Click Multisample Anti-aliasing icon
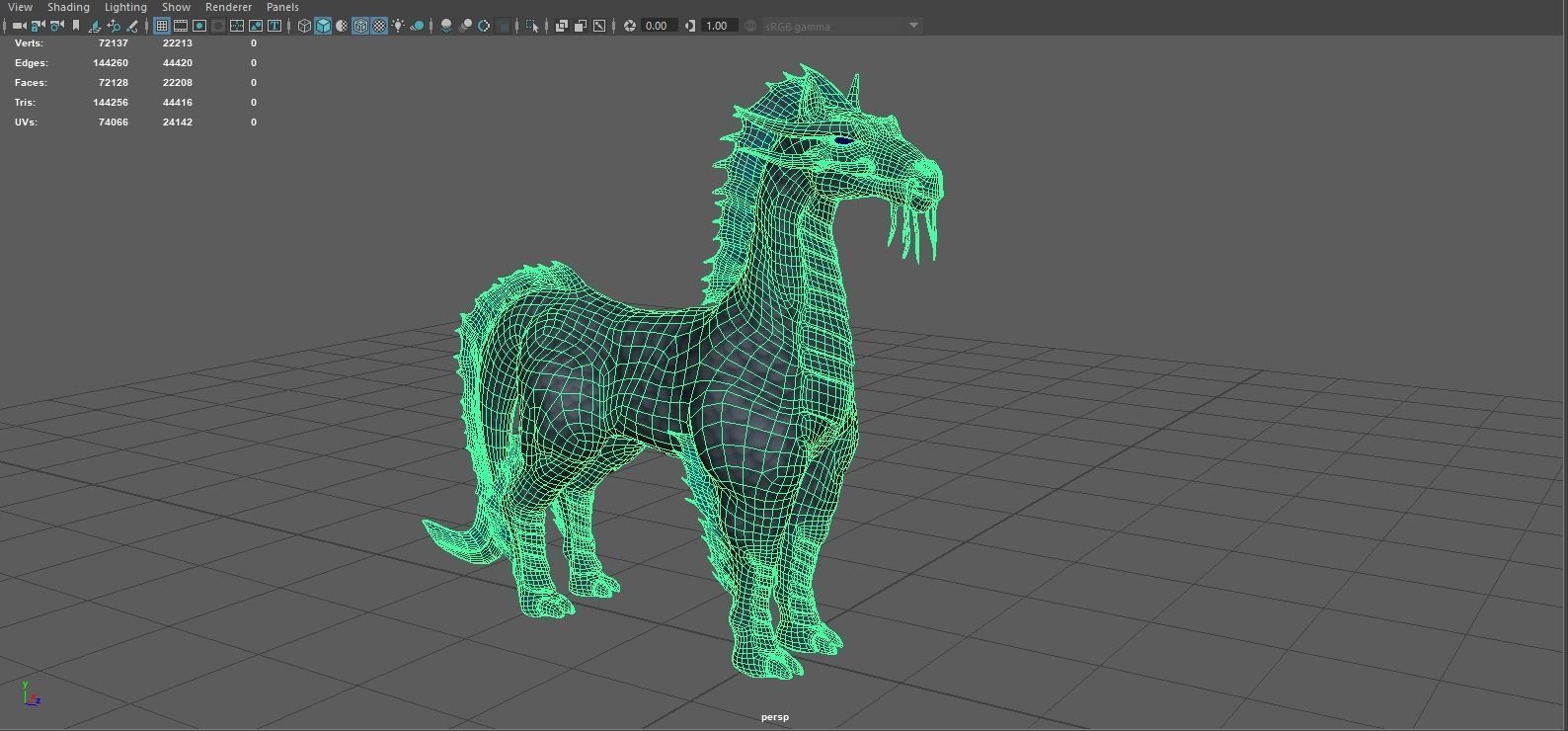 click(x=484, y=26)
